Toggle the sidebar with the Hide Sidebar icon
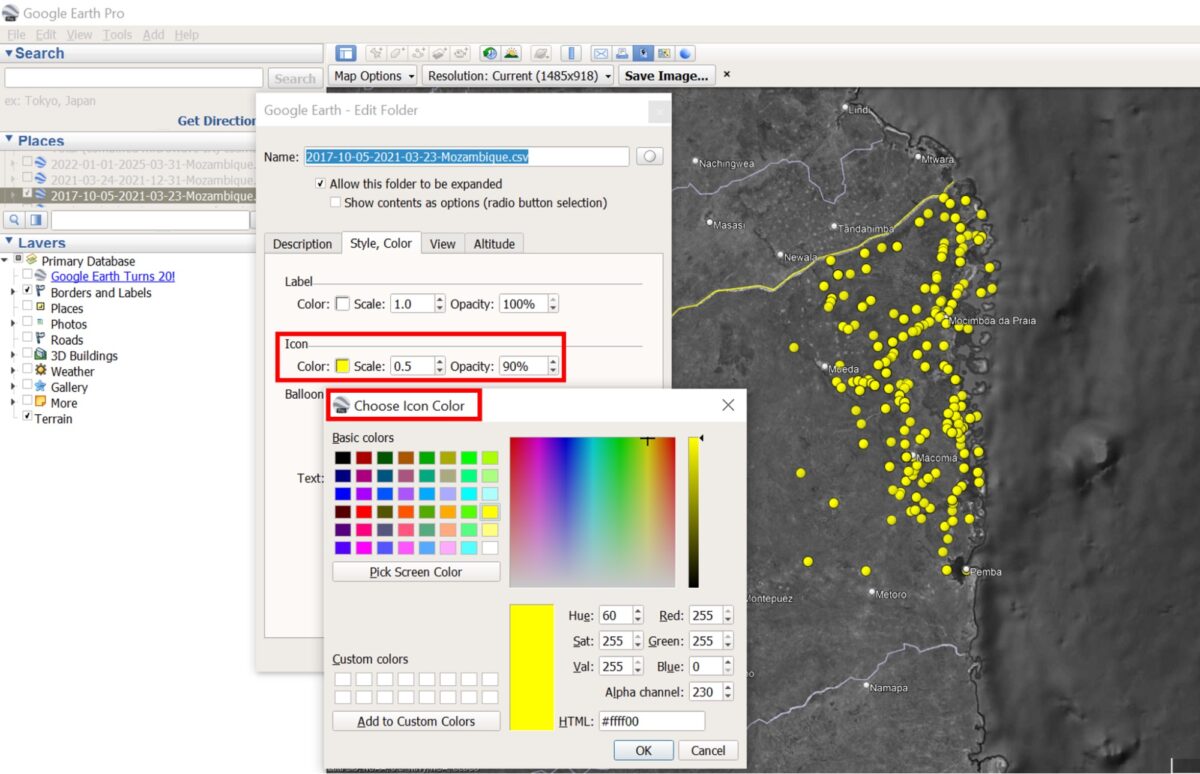Screen dimensions: 1200x774 (346, 54)
